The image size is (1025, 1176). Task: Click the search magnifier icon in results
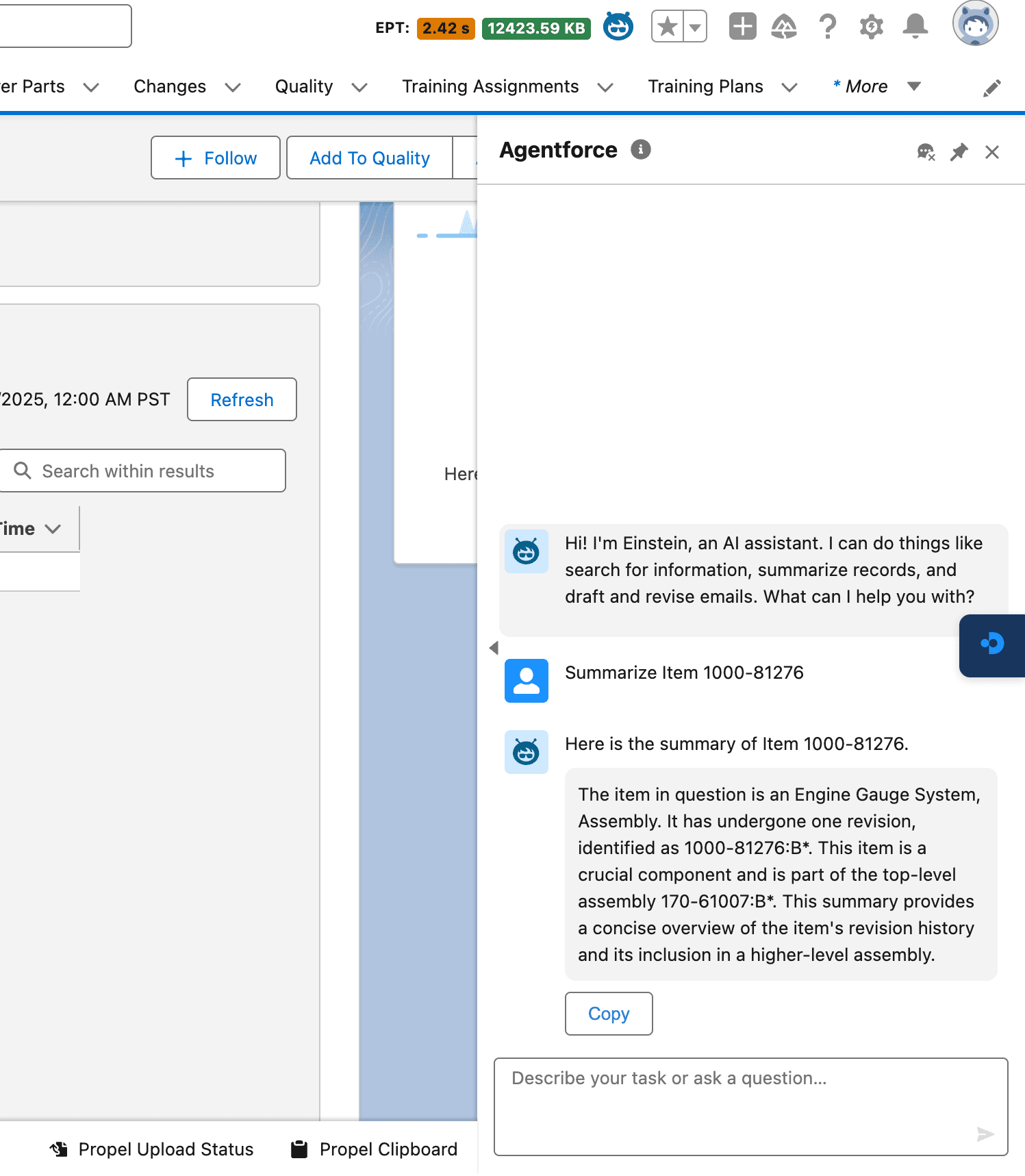[23, 471]
